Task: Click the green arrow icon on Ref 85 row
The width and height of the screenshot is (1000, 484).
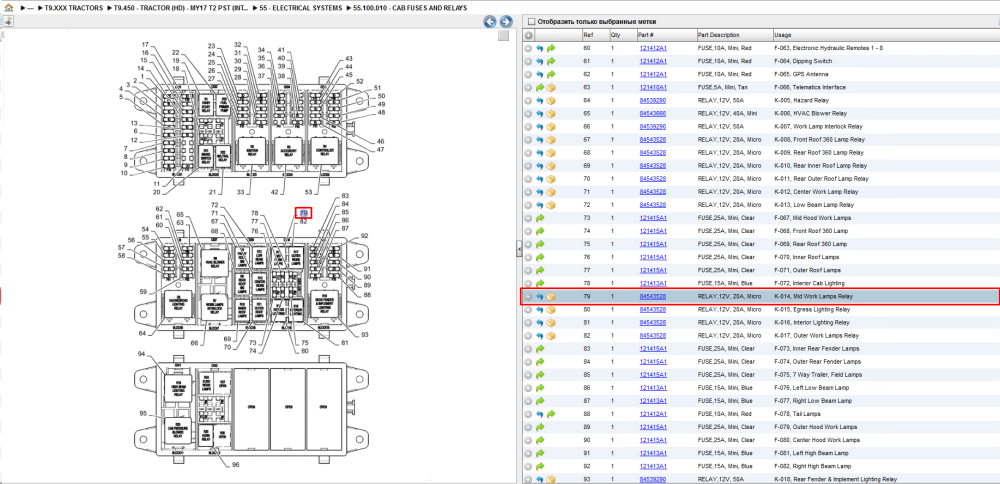Action: point(540,375)
